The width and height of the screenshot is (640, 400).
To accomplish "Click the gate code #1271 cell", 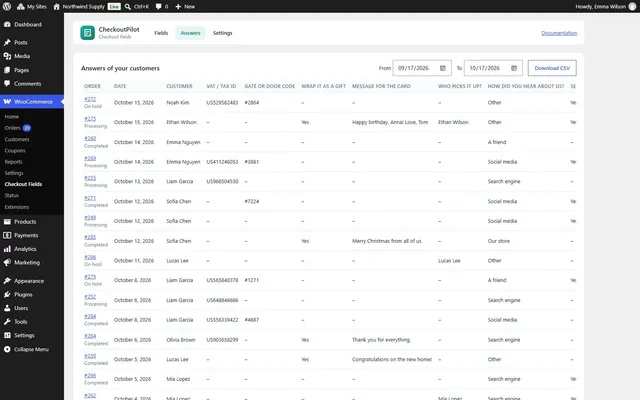I will [x=251, y=280].
